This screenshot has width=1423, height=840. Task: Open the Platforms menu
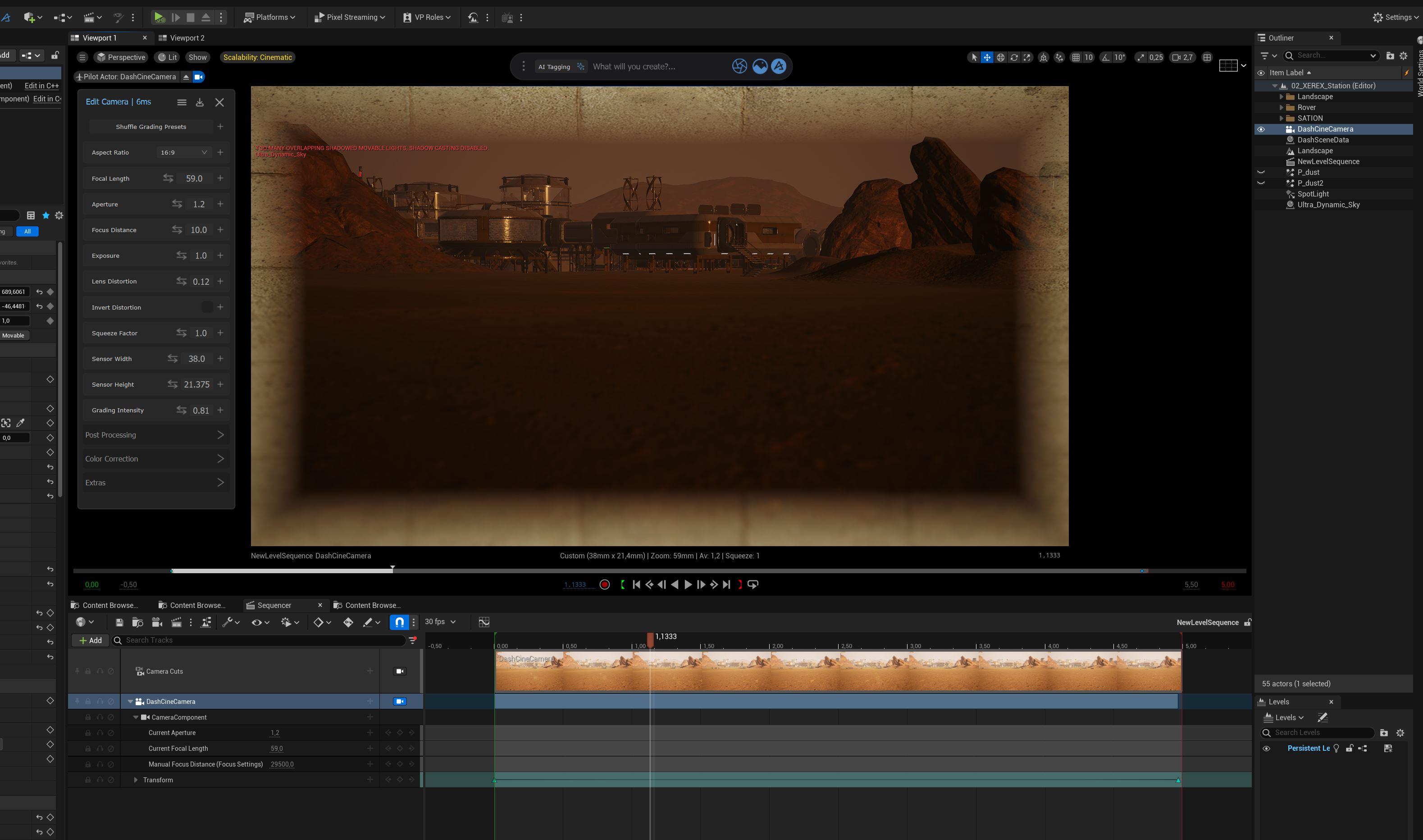click(x=270, y=18)
